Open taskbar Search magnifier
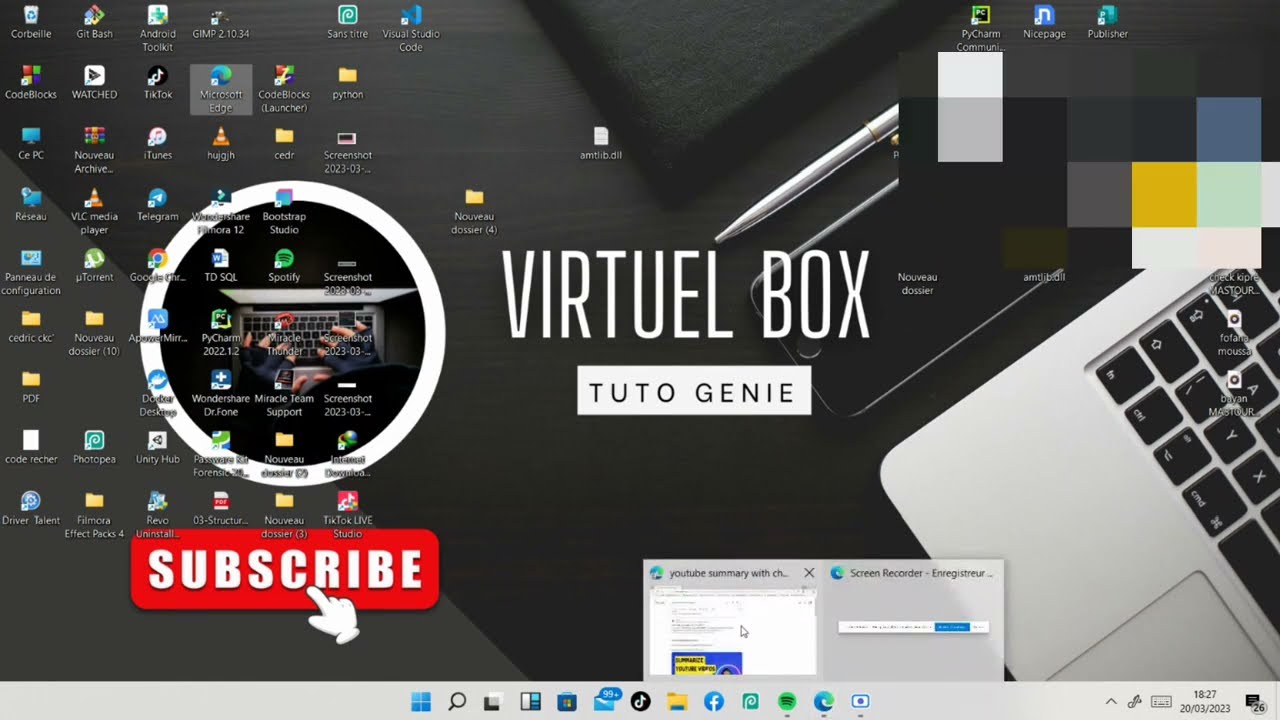 click(457, 702)
